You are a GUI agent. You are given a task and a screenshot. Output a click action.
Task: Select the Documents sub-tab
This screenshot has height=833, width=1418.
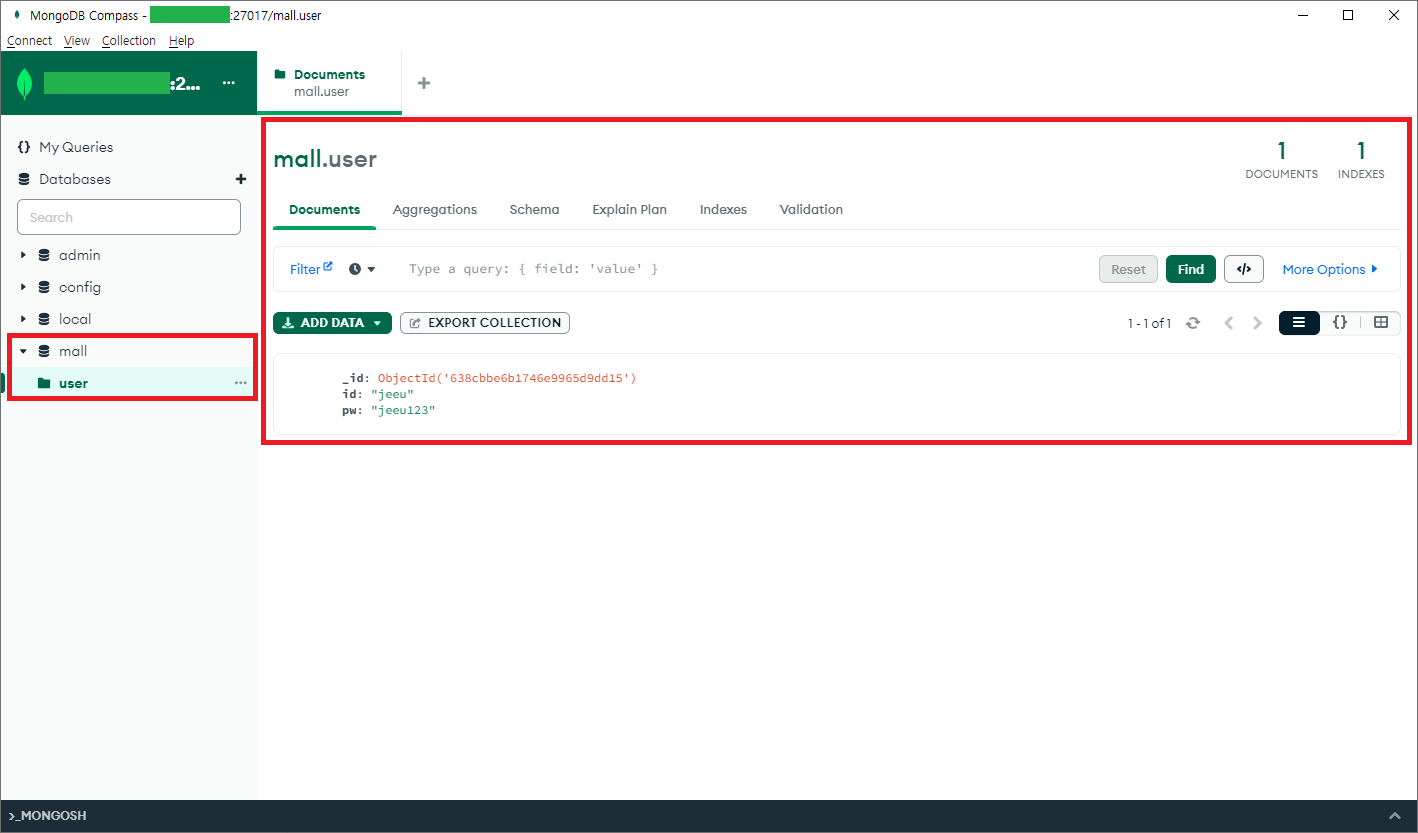pyautogui.click(x=324, y=210)
